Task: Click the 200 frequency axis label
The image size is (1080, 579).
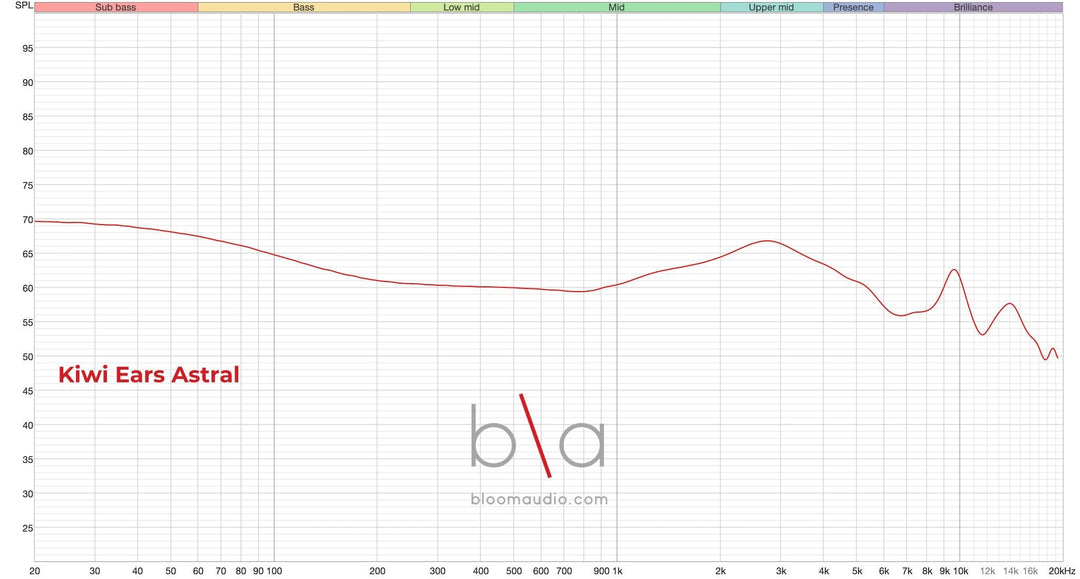Action: [x=377, y=571]
